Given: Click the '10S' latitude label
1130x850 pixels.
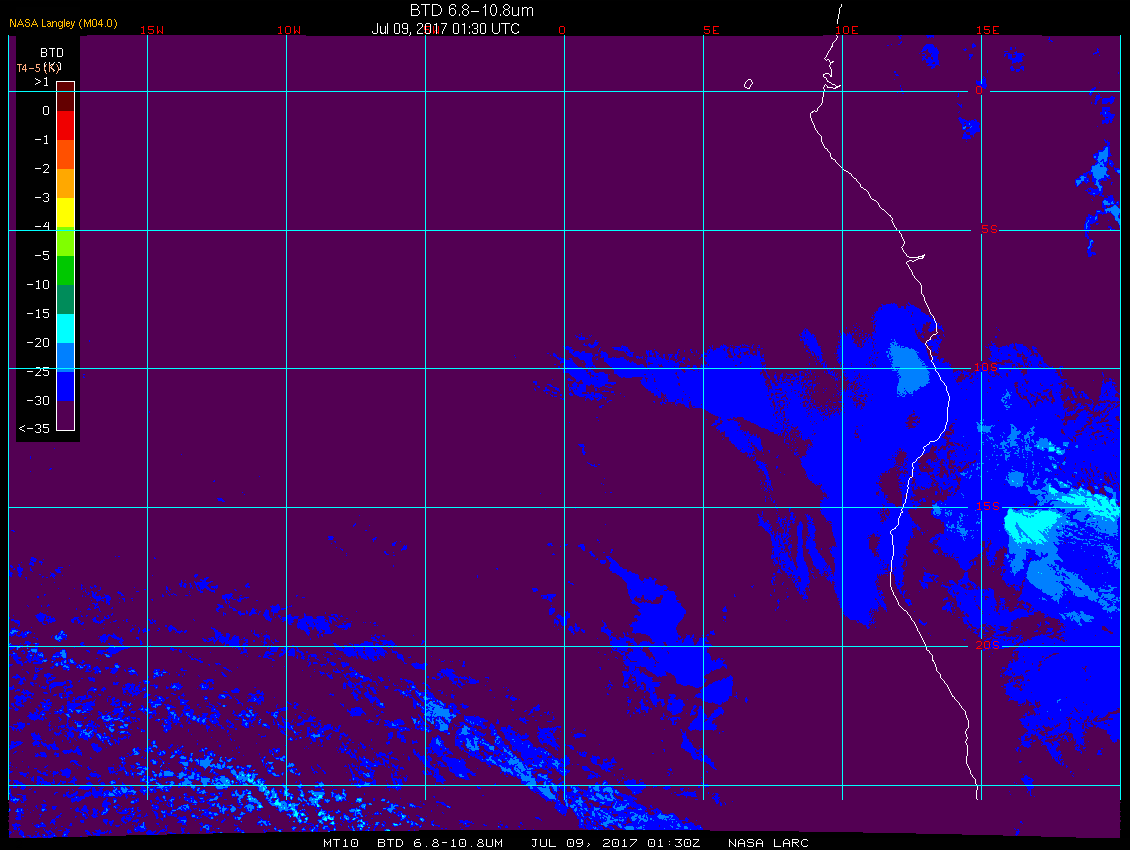Looking at the screenshot, I should tap(986, 368).
